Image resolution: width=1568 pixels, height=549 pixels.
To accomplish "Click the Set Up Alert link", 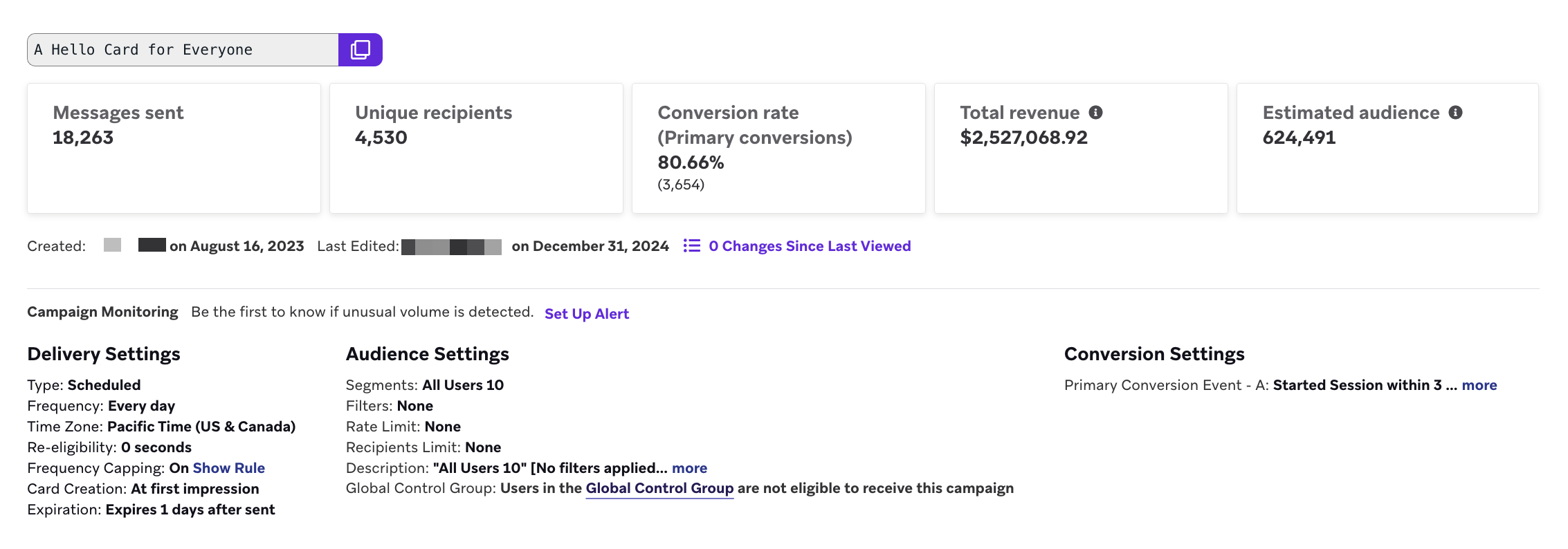I will pos(586,314).
